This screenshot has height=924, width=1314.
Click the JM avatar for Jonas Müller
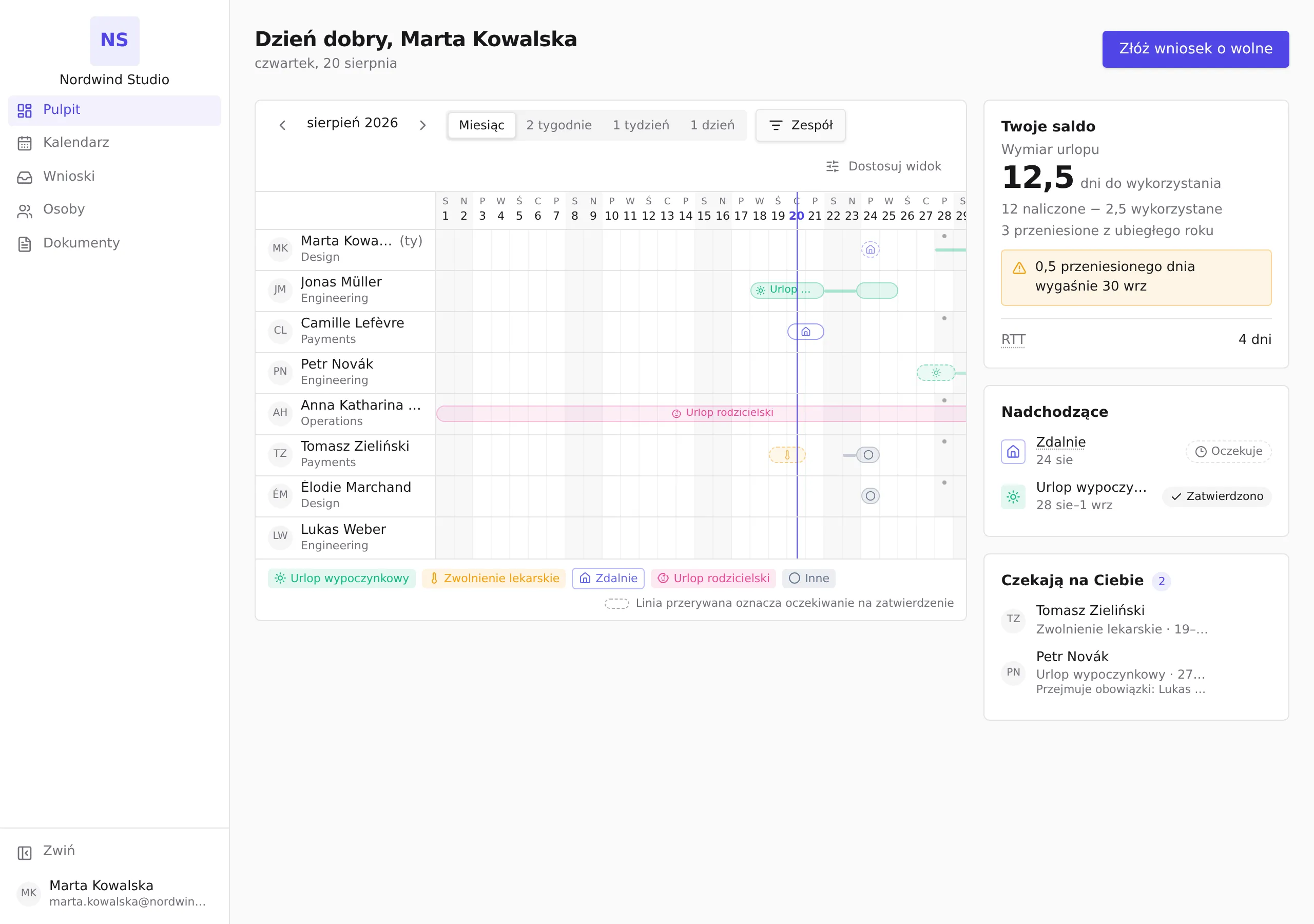[x=280, y=290]
